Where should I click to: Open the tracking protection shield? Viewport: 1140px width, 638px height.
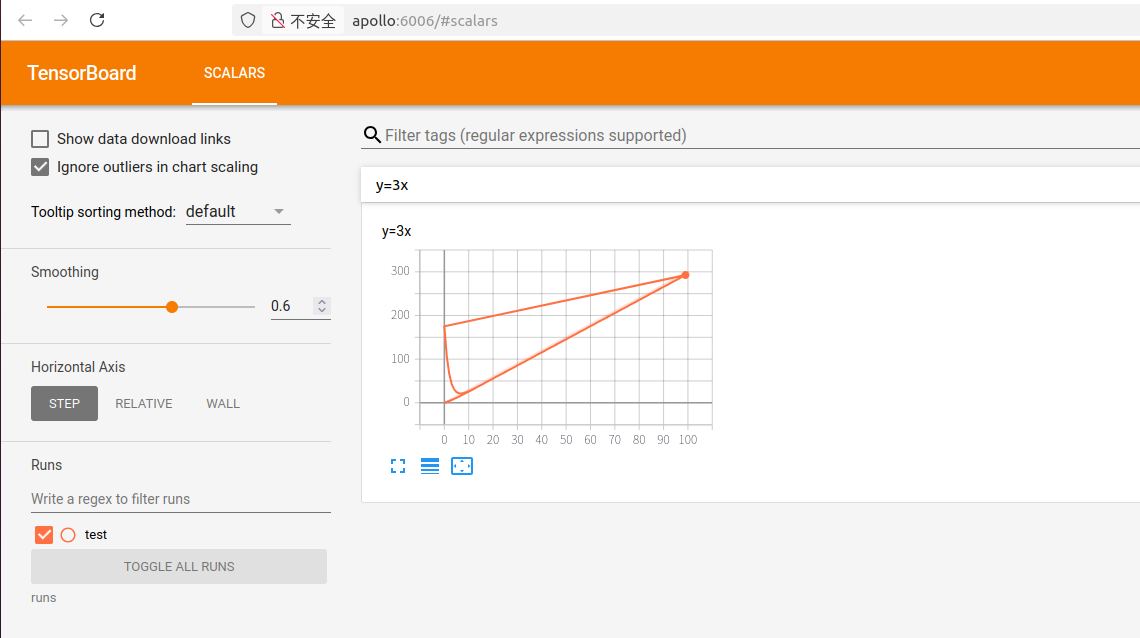pos(248,20)
